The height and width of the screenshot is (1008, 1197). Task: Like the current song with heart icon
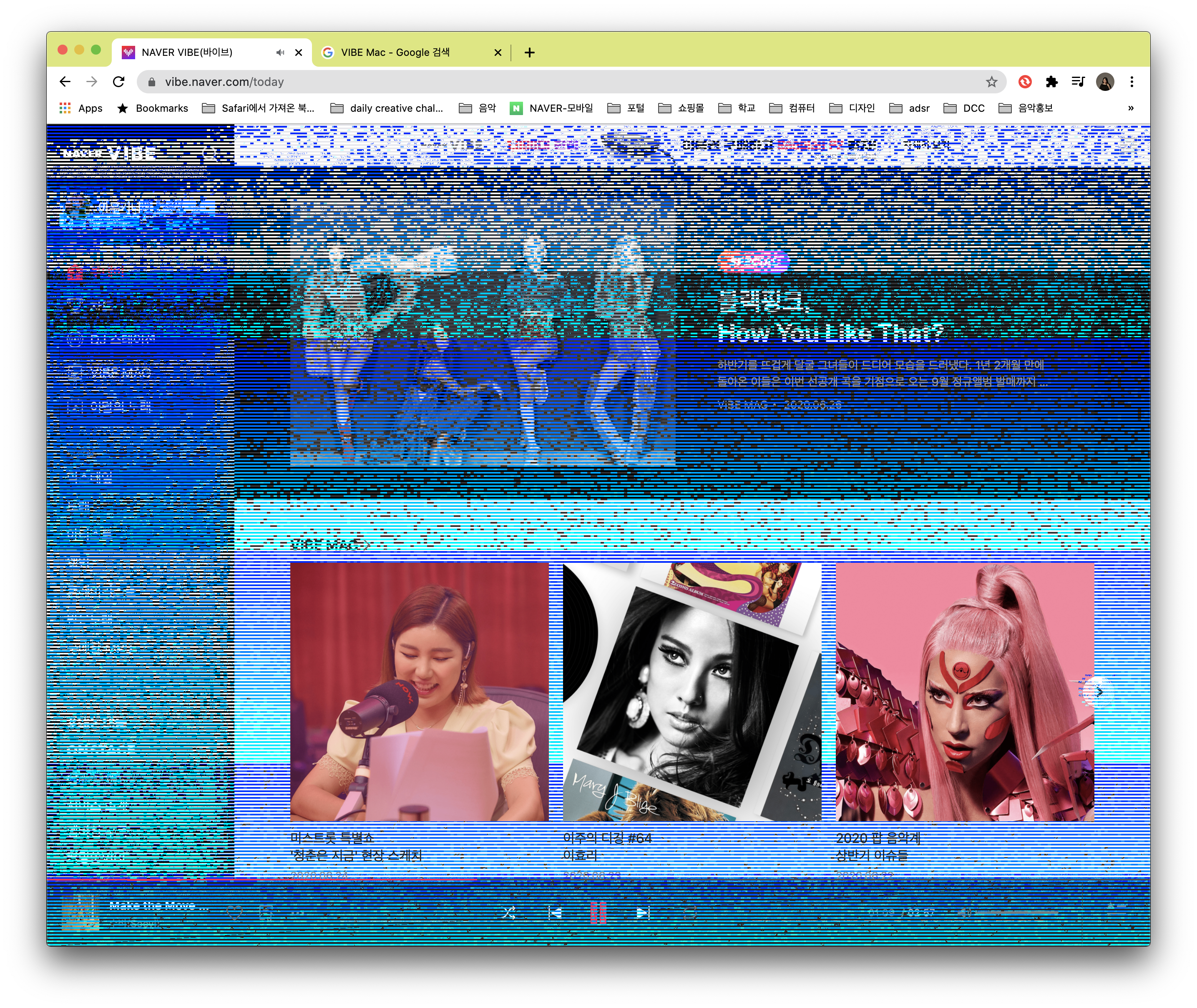(x=234, y=913)
